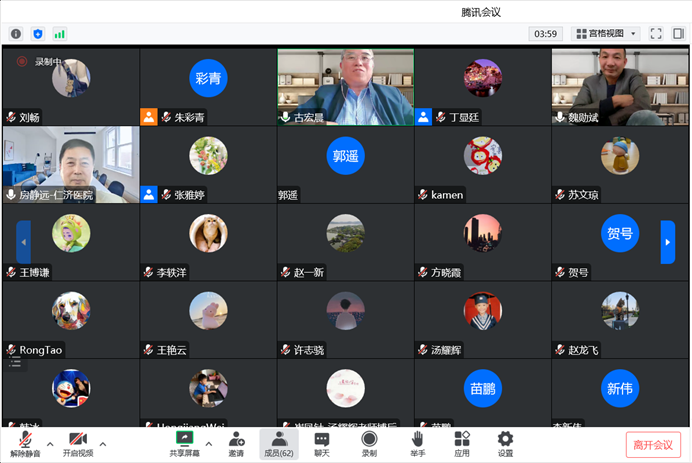Select 古宏晨's video tile
The image size is (692, 463).
point(345,88)
